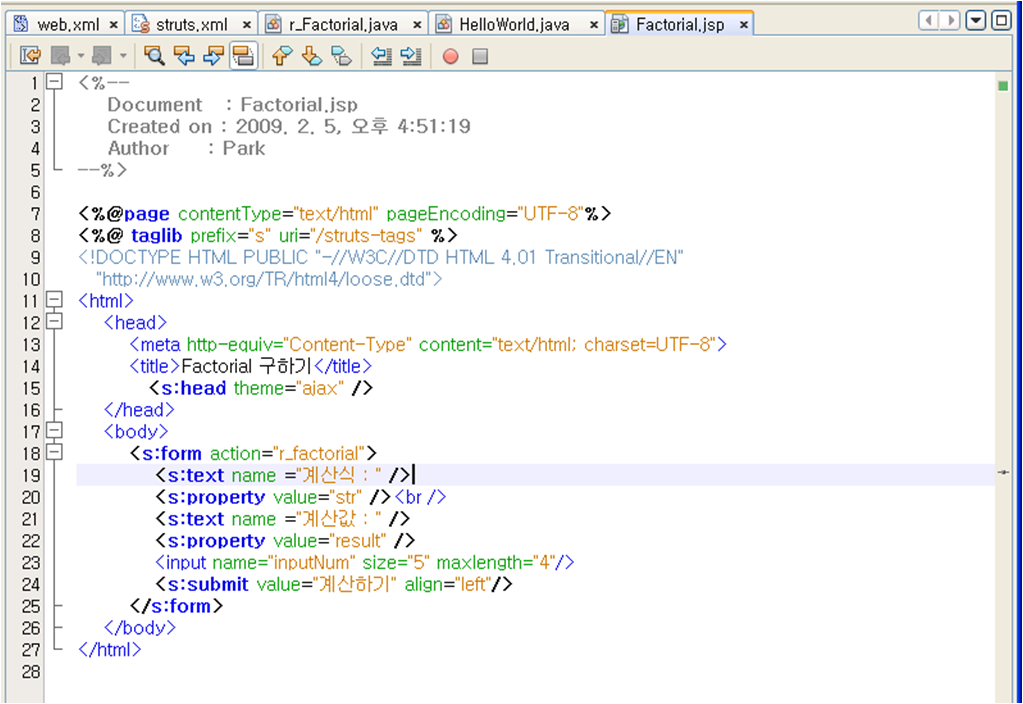The height and width of the screenshot is (704, 1023).
Task: Start macro recording with the red circle
Action: 450,57
